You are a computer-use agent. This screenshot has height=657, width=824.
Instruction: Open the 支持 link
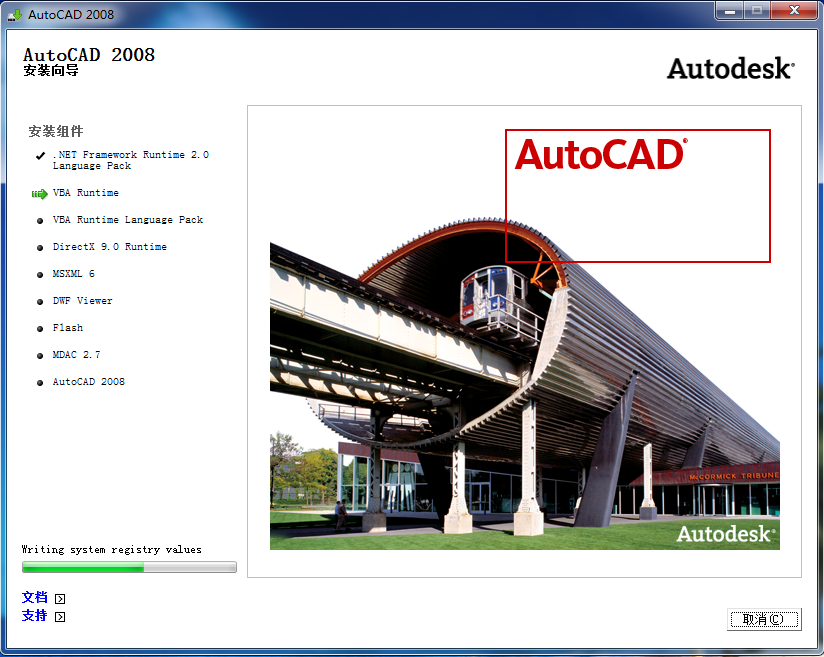[x=33, y=616]
